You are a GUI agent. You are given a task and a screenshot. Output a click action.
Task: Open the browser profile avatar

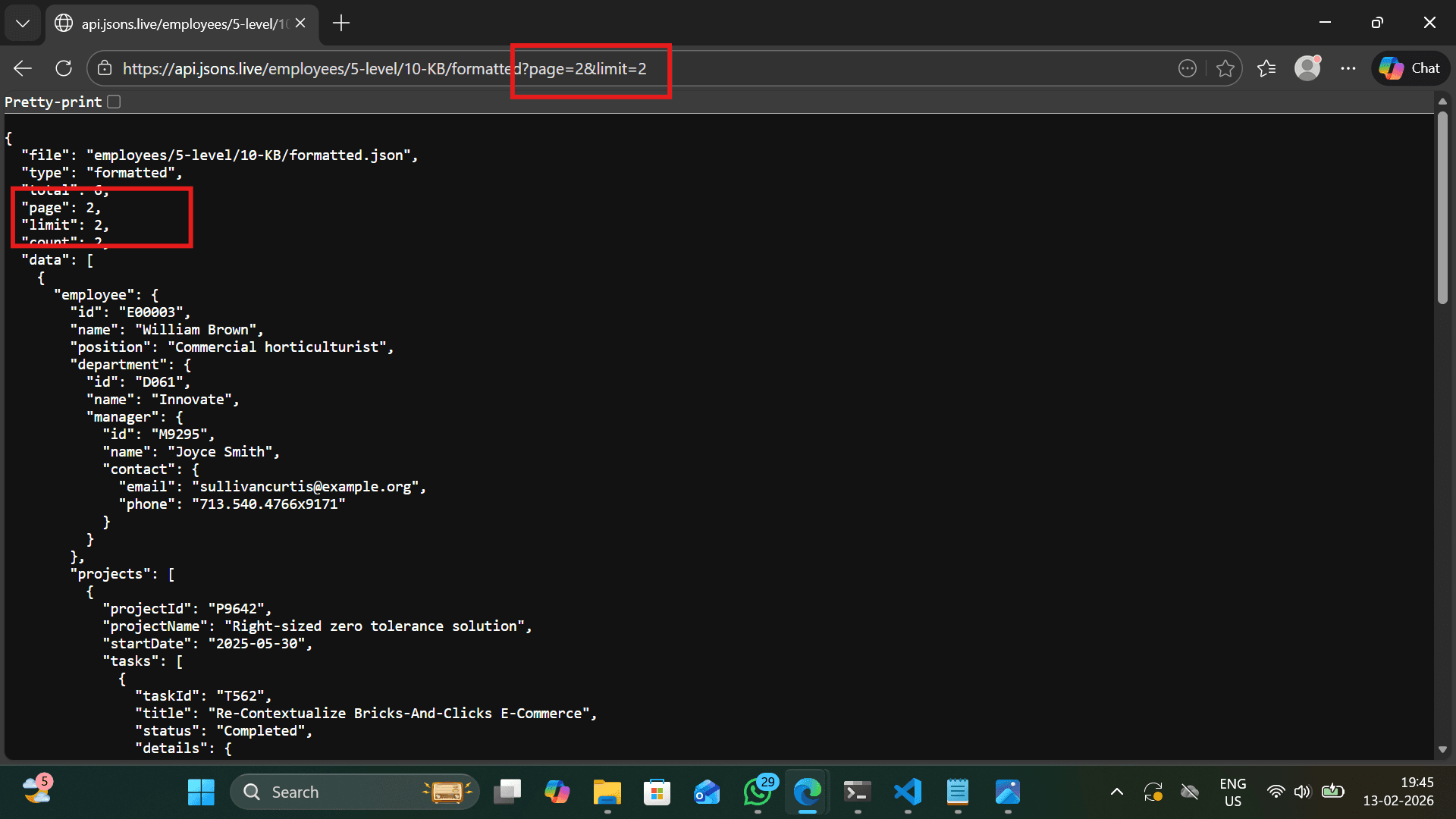1307,68
